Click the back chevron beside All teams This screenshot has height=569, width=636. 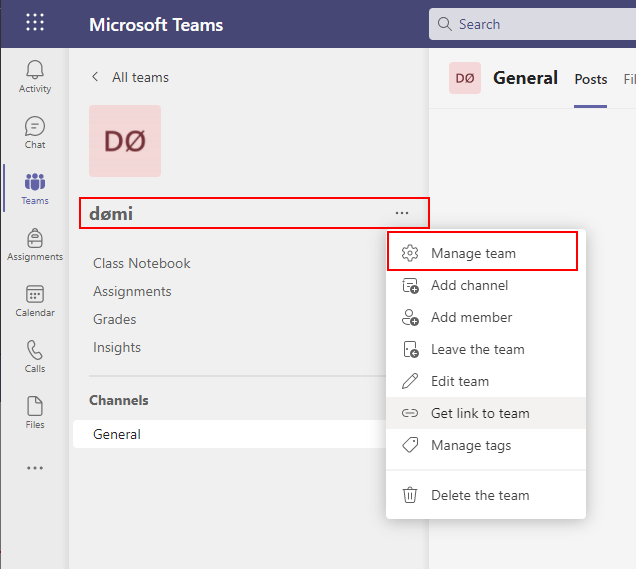tap(95, 77)
